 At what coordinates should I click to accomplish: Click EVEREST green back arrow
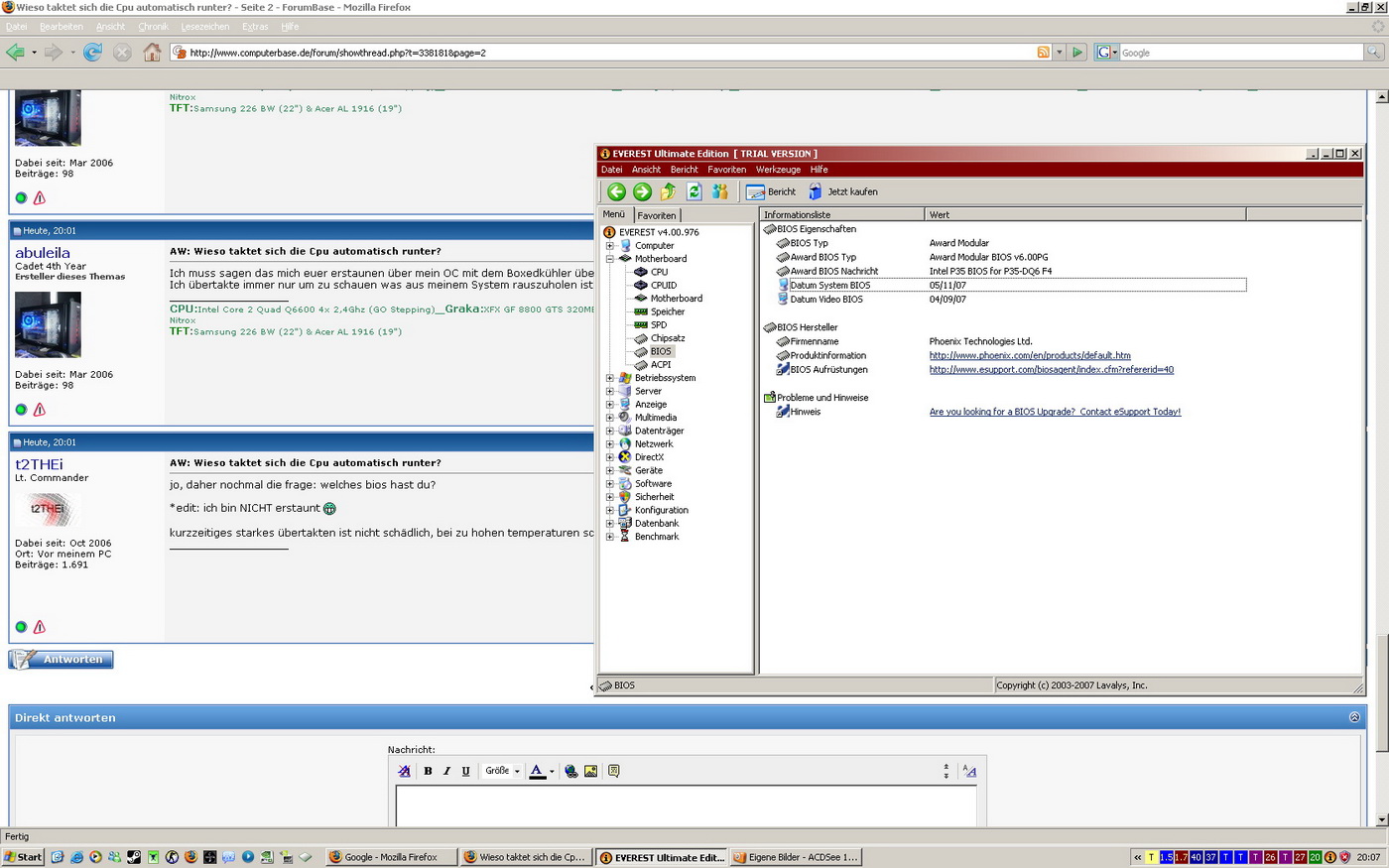pos(616,191)
